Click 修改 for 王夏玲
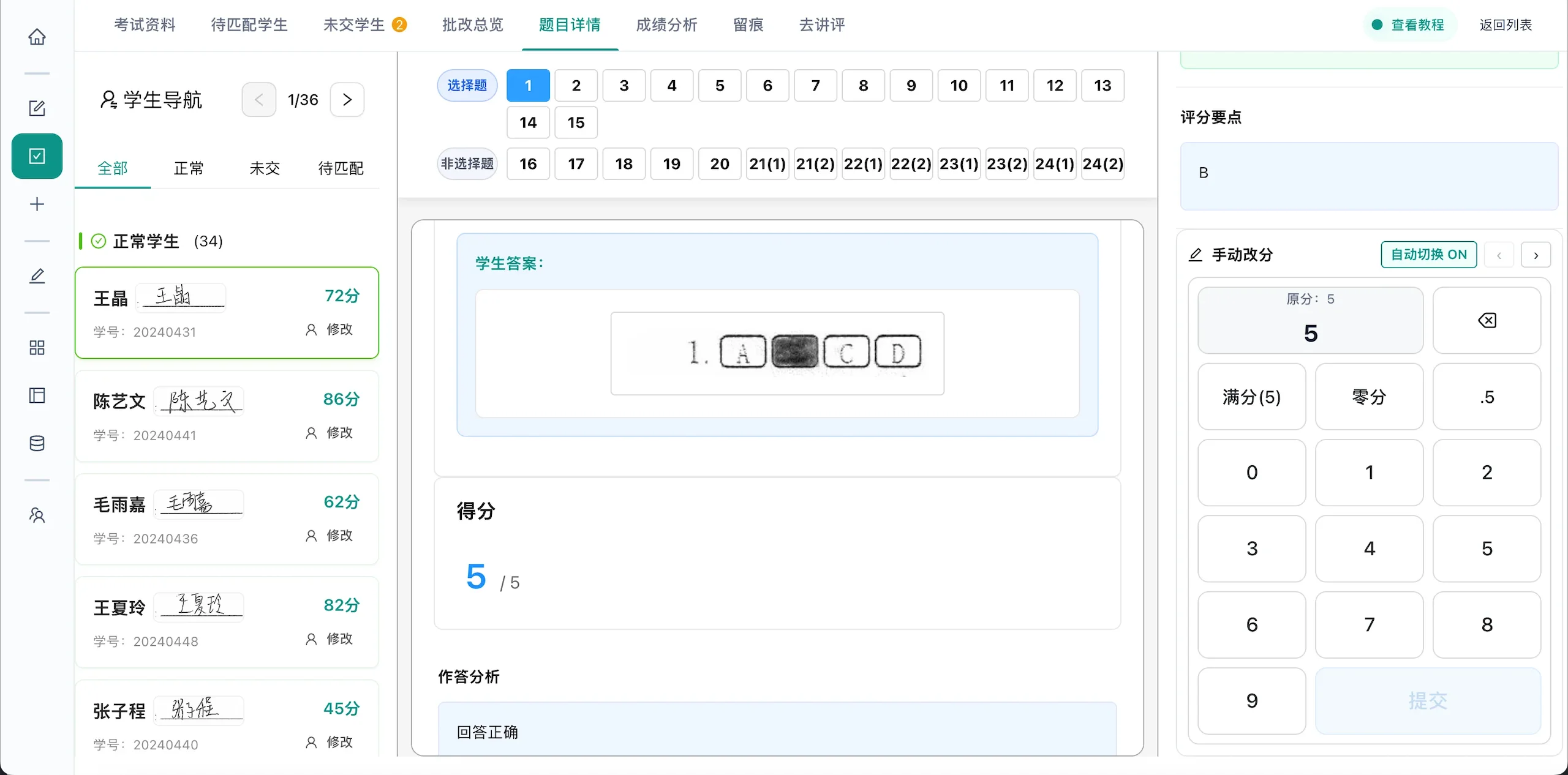 coord(339,639)
